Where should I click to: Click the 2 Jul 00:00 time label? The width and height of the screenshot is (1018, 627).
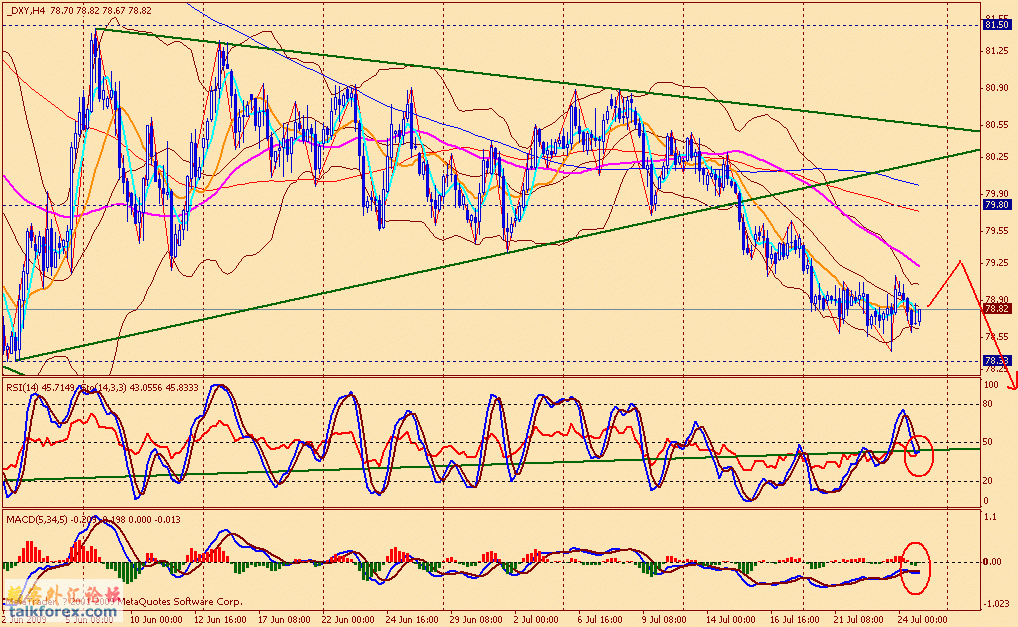(x=536, y=619)
